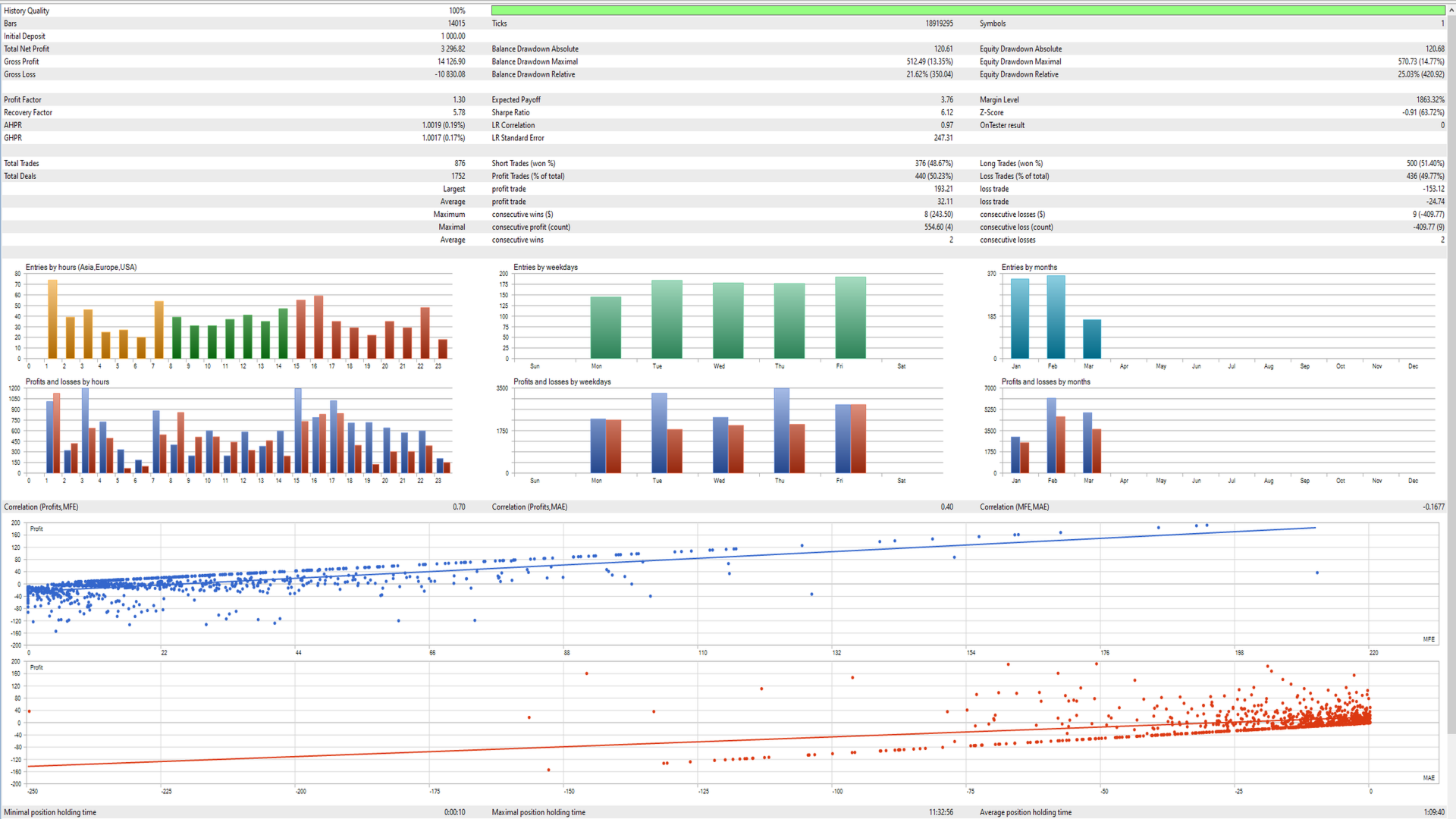The height and width of the screenshot is (819, 1456).
Task: Click the Long Trades (won %) label
Action: [x=1010, y=164]
